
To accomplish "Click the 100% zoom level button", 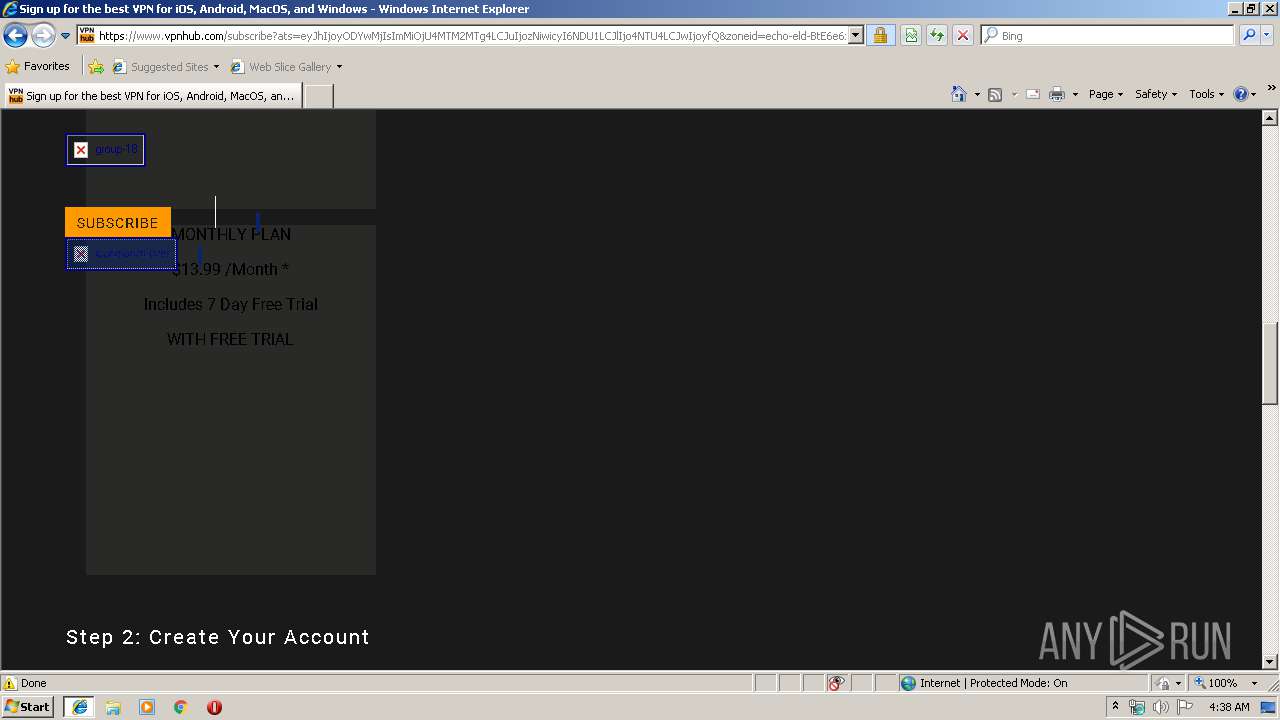I will [1216, 683].
